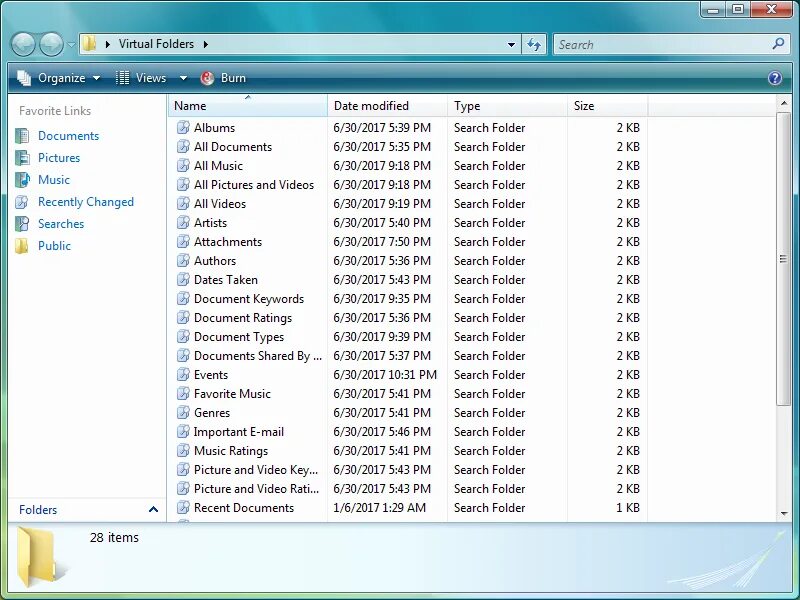Click the Back navigation arrow button
800x600 pixels.
click(x=23, y=44)
